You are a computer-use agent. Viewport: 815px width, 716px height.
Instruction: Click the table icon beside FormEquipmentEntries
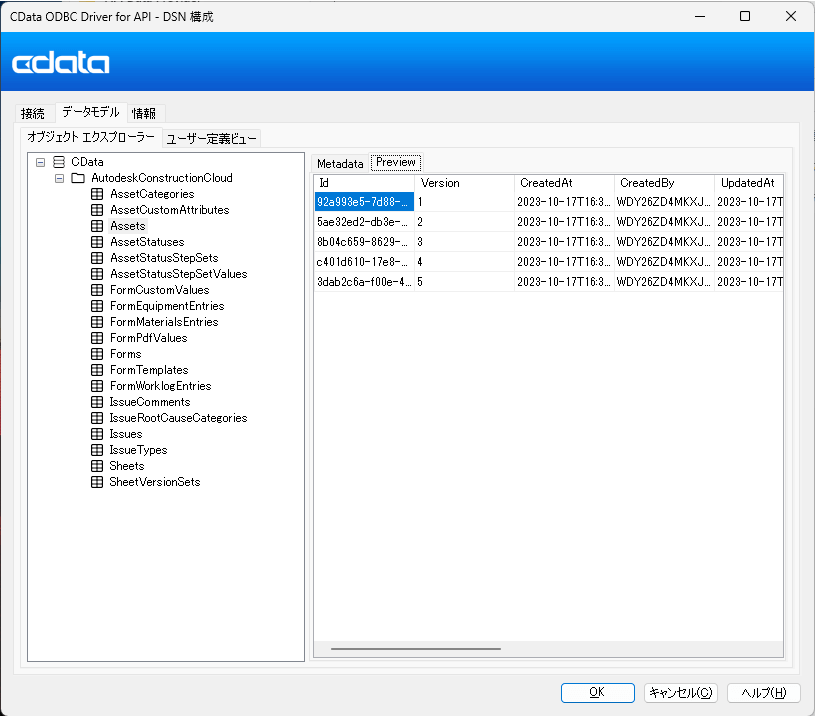[x=97, y=306]
